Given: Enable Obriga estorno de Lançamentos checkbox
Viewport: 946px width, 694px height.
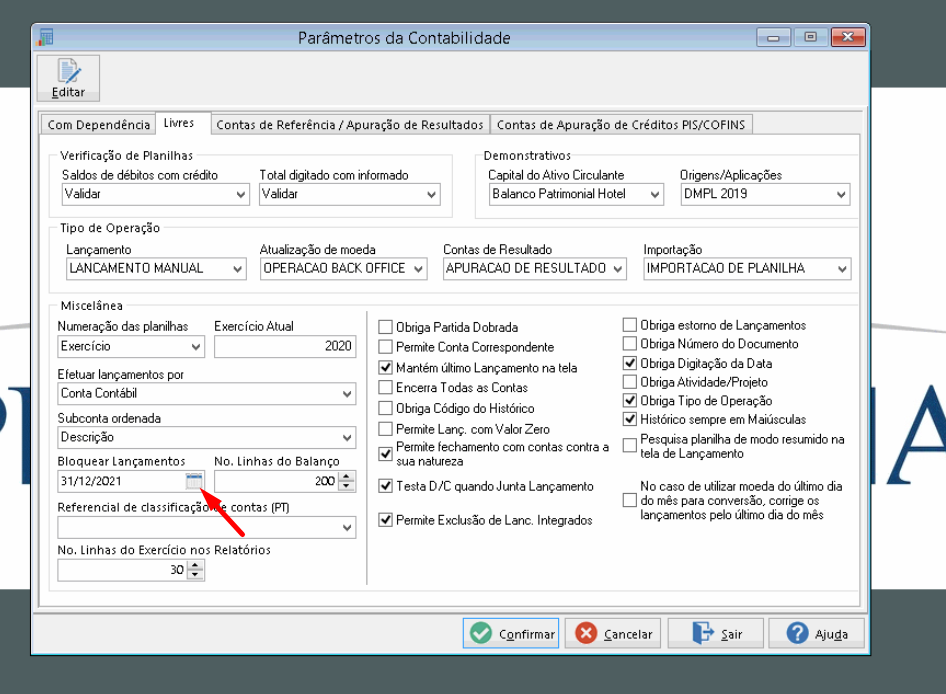Looking at the screenshot, I should 630,325.
